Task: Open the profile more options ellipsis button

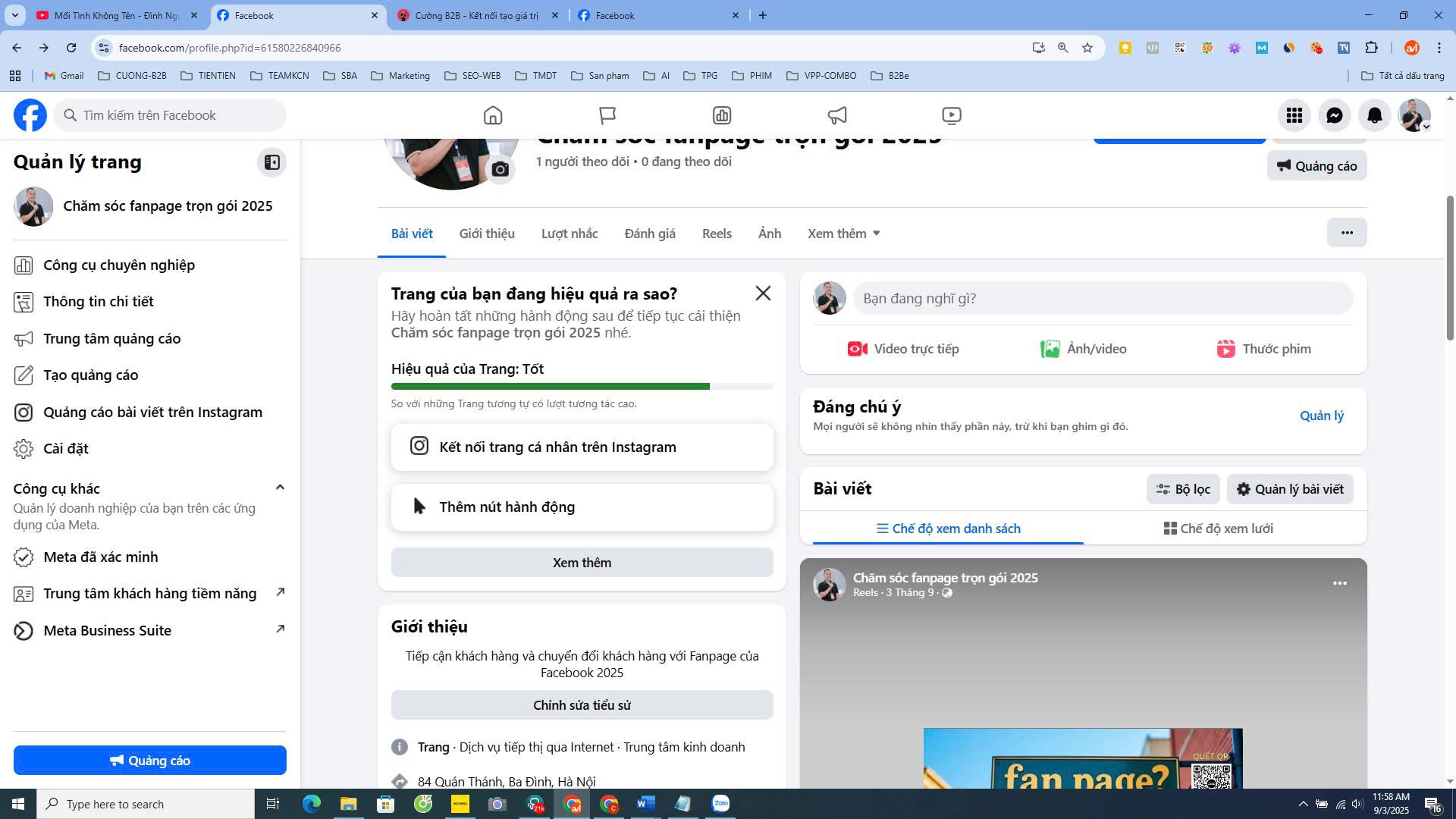Action: 1347,233
